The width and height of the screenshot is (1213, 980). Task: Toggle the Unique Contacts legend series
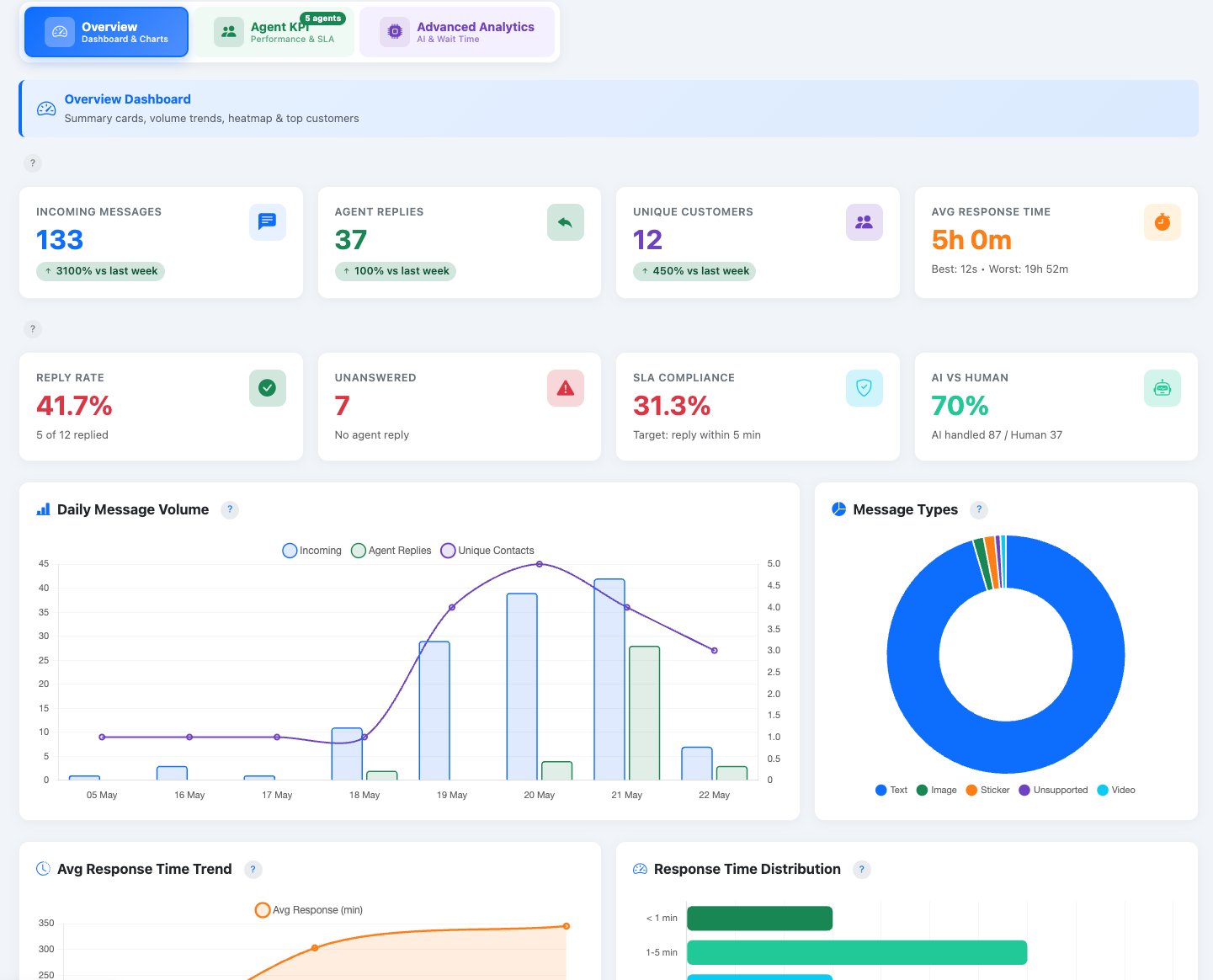[487, 551]
